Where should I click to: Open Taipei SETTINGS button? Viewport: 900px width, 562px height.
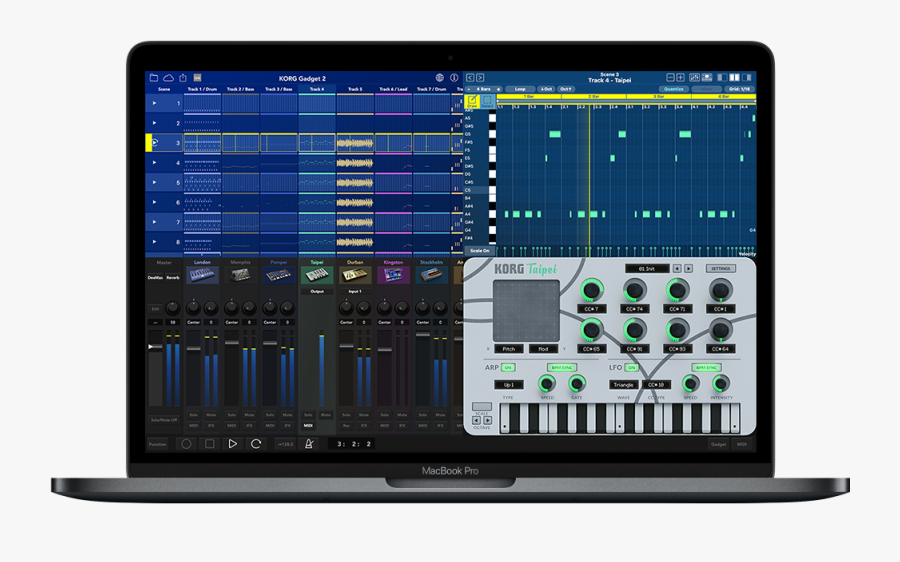[720, 269]
